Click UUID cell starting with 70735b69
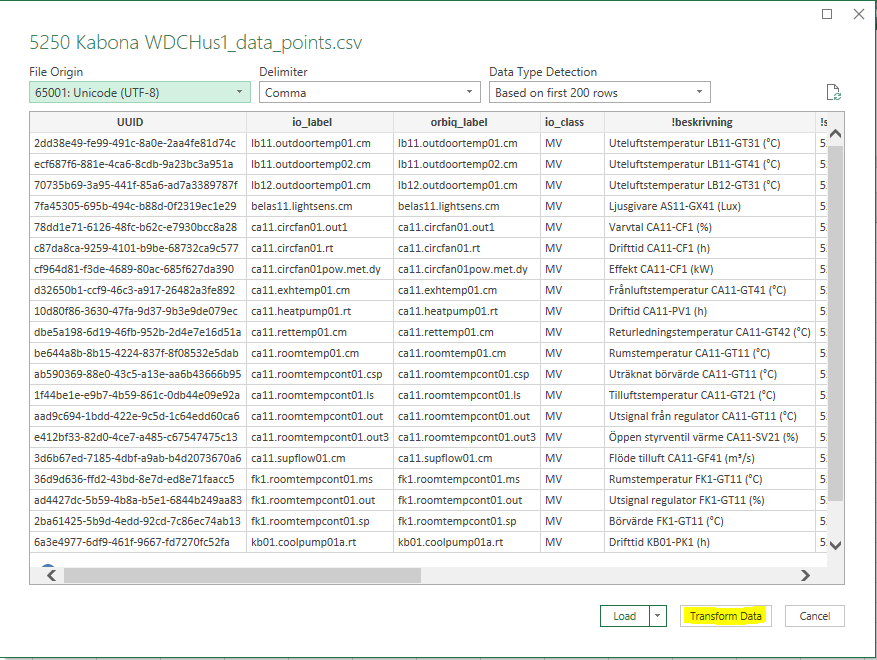This screenshot has width=877, height=660. tap(136, 185)
